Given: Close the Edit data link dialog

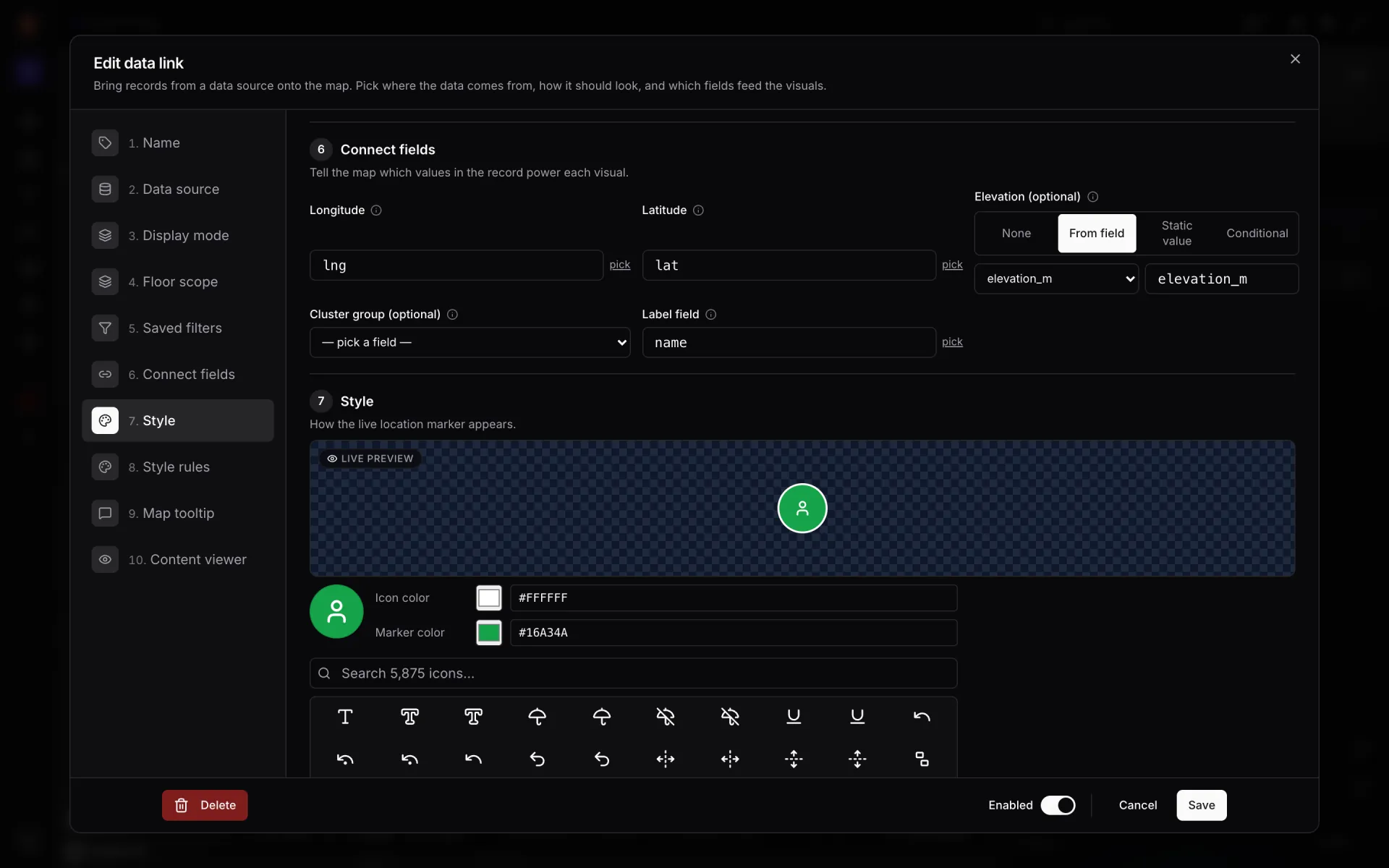Looking at the screenshot, I should (1295, 59).
